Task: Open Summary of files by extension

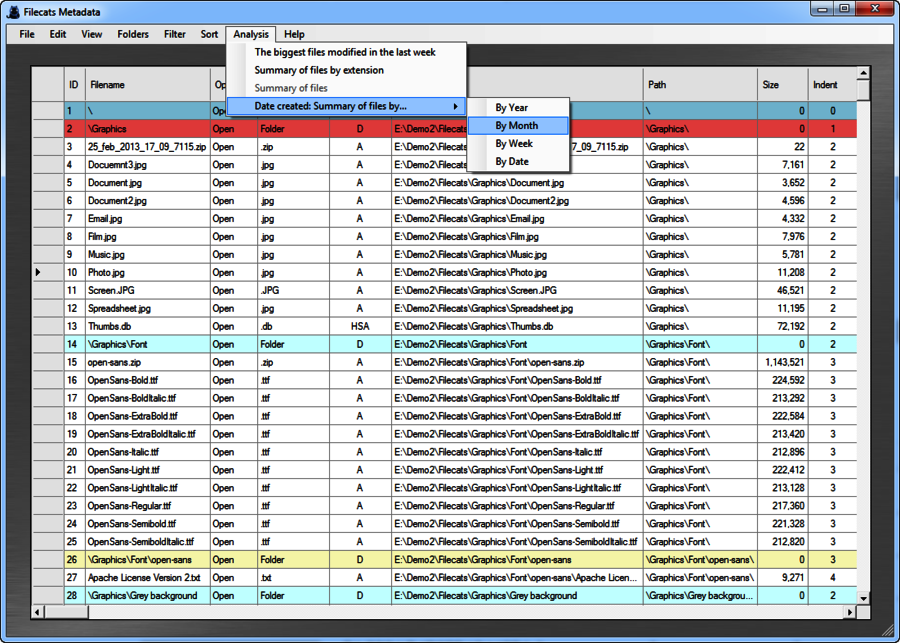Action: 318,70
